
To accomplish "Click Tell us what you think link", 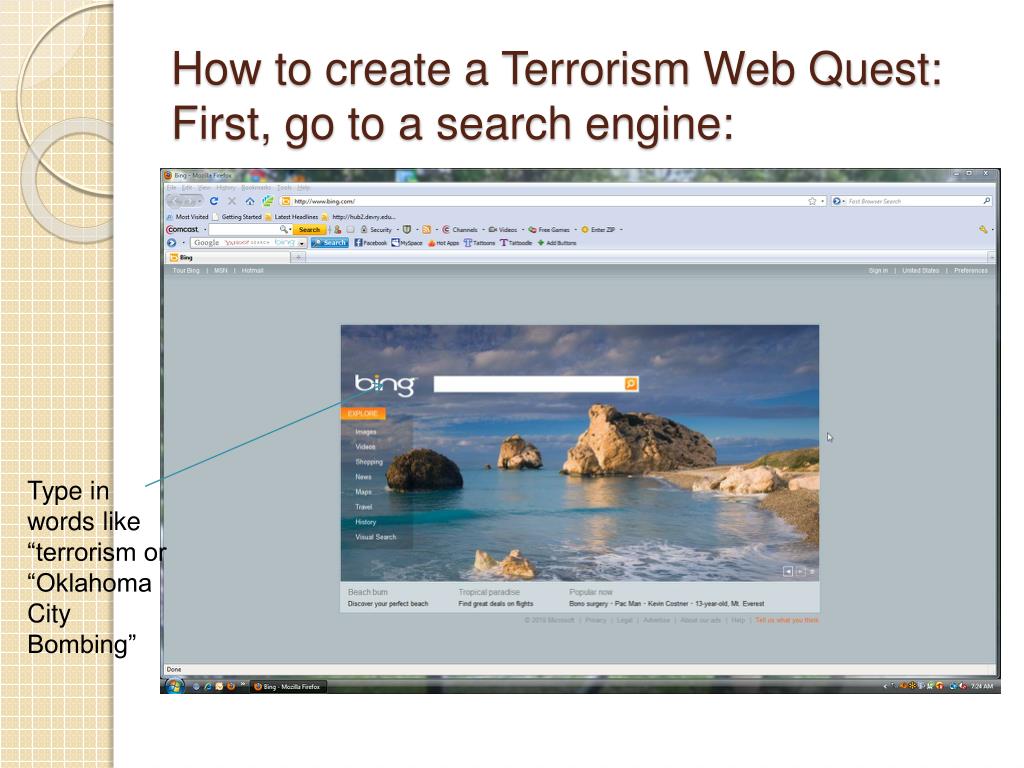I will [786, 620].
